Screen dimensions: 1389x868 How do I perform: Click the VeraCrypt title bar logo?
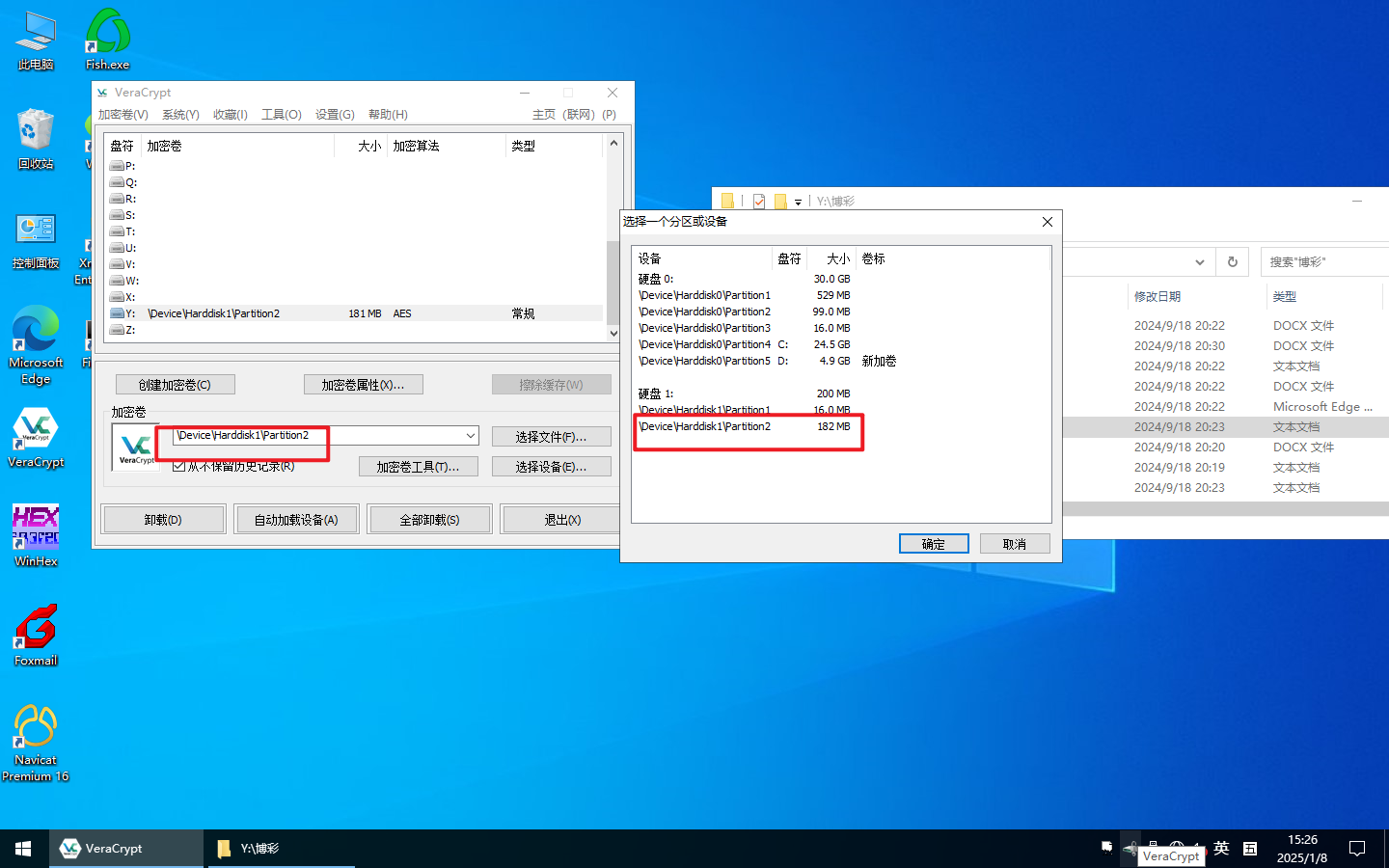102,93
